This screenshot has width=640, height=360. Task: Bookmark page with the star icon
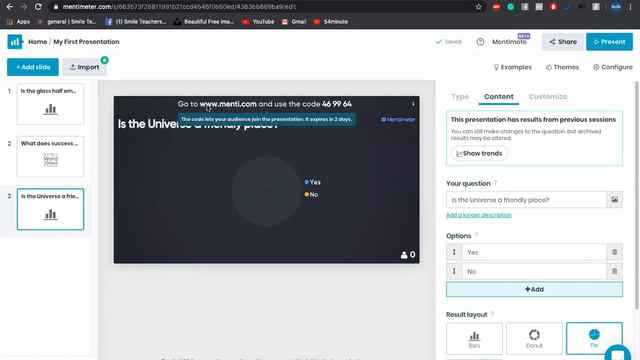pos(478,7)
